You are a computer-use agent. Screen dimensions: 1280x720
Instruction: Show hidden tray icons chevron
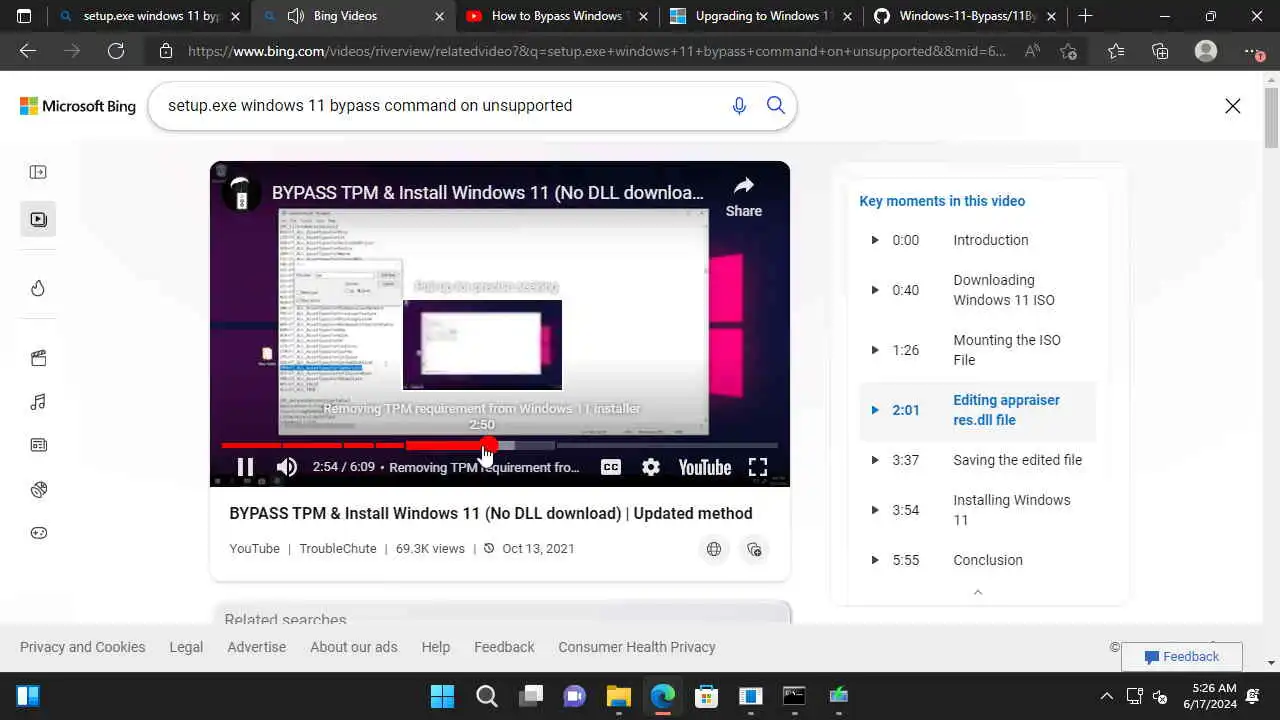[1106, 696]
